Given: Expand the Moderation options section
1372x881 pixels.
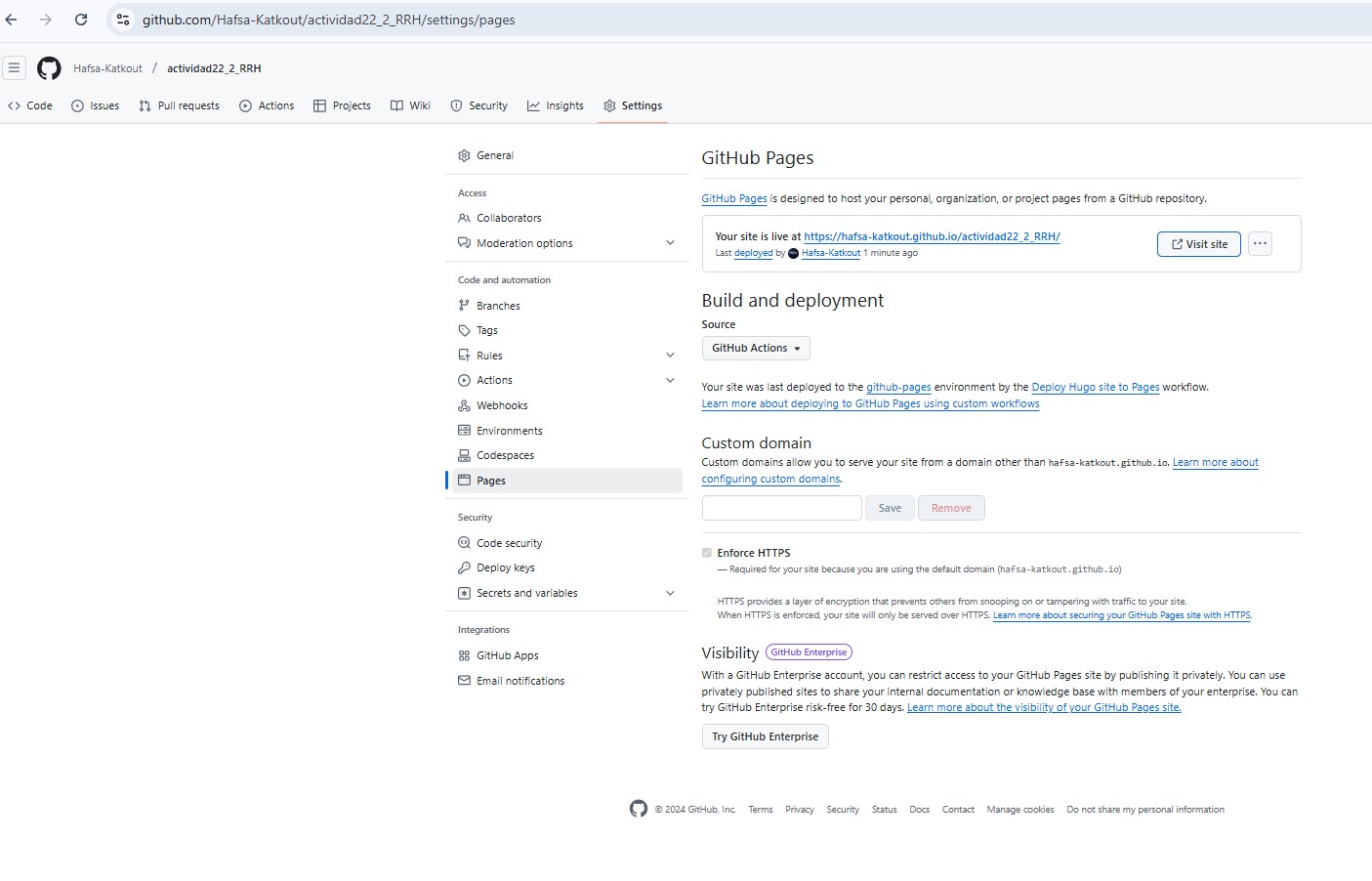Looking at the screenshot, I should [671, 242].
